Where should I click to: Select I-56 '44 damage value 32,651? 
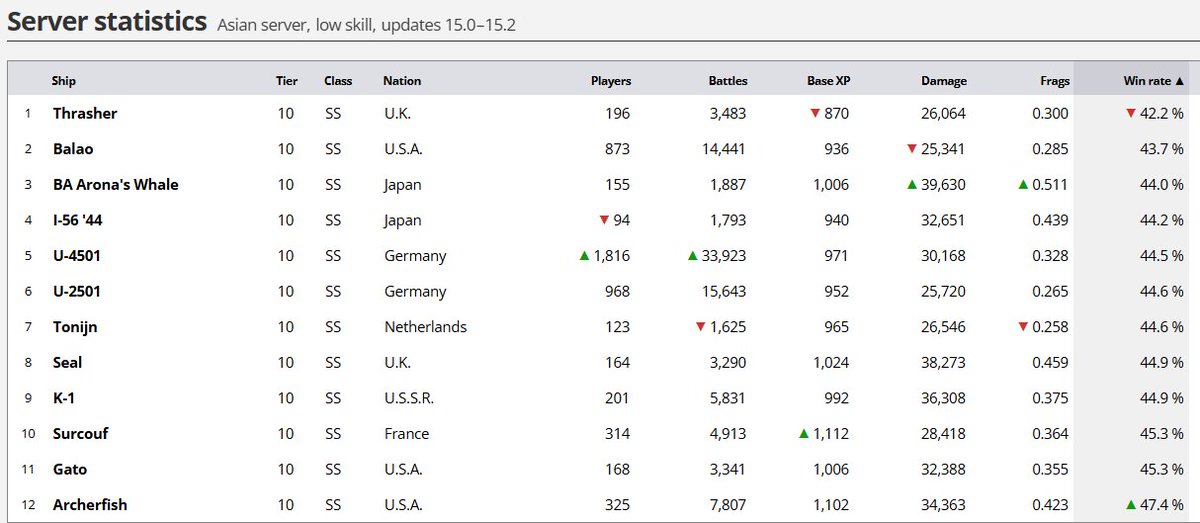943,220
